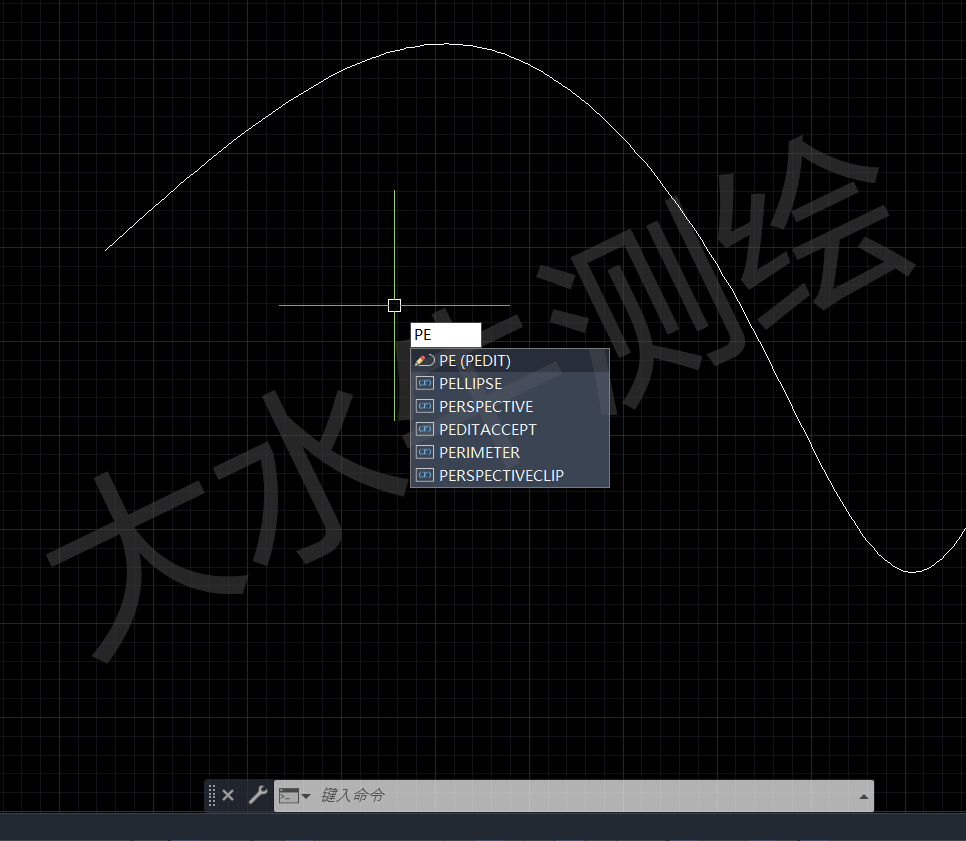Click the variable icon beside PERSPECTIVE

point(424,407)
